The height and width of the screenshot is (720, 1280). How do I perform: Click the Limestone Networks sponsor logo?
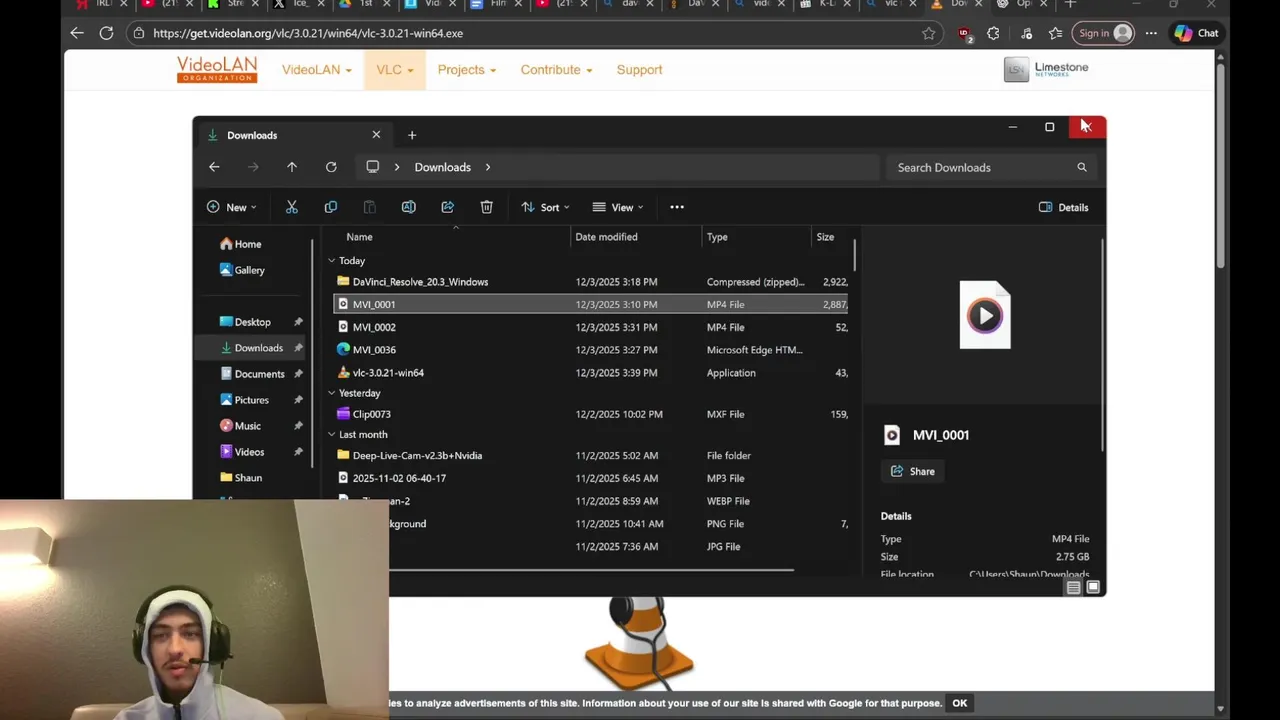coord(1046,69)
